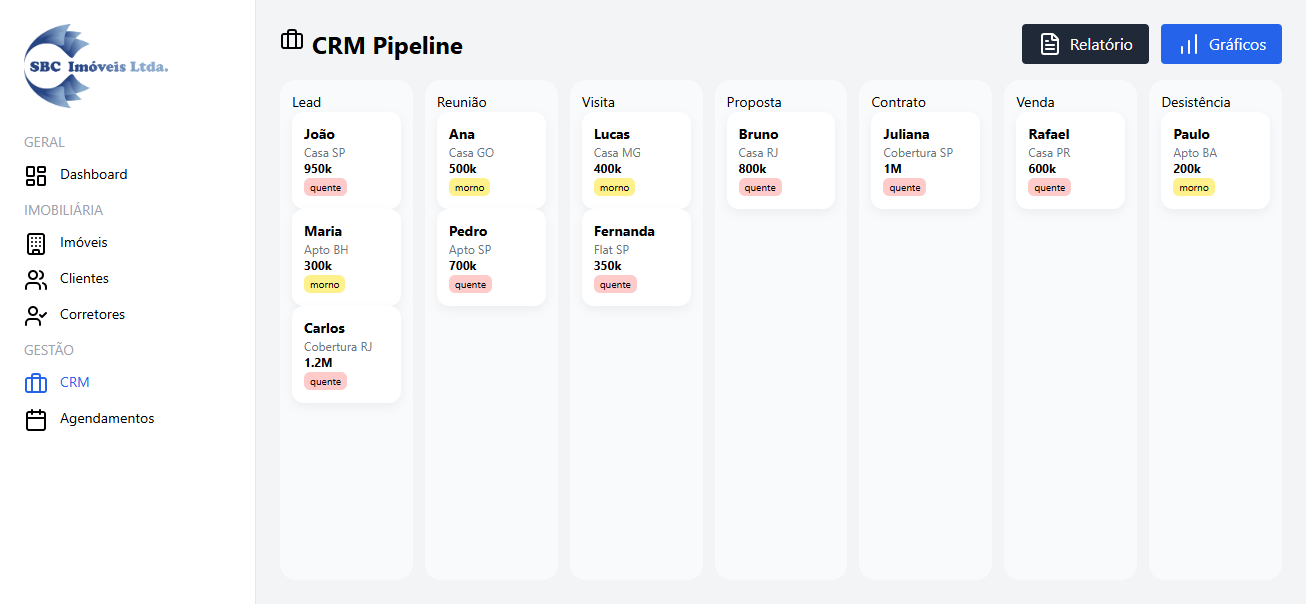Click the bar chart icon in Gráficos button
Image resolution: width=1306 pixels, height=604 pixels.
pos(1189,44)
